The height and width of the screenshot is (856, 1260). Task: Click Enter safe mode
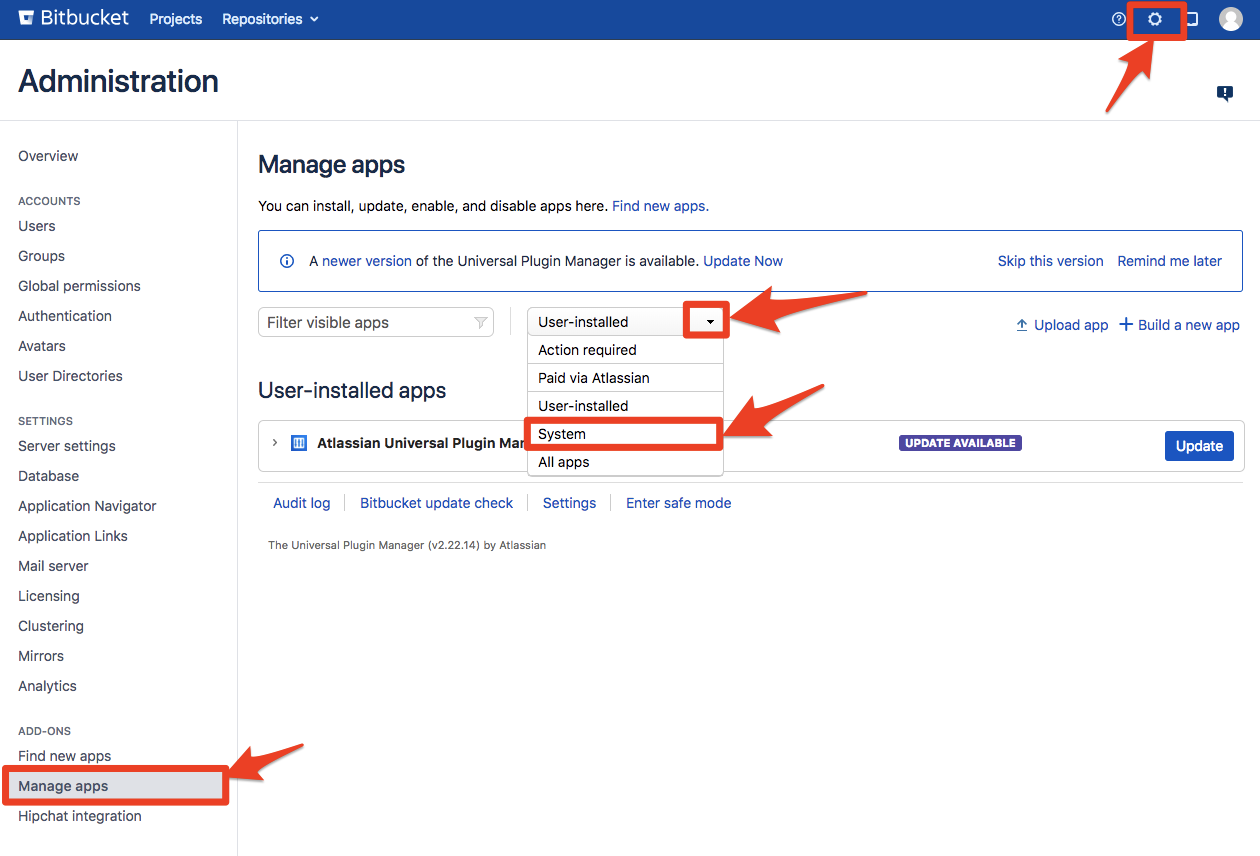(x=678, y=502)
